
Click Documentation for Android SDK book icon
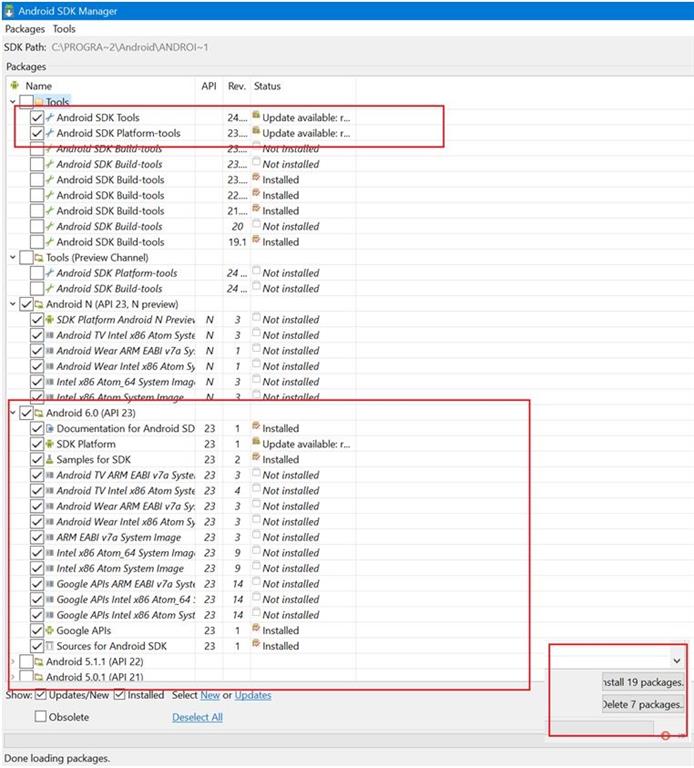(x=49, y=429)
